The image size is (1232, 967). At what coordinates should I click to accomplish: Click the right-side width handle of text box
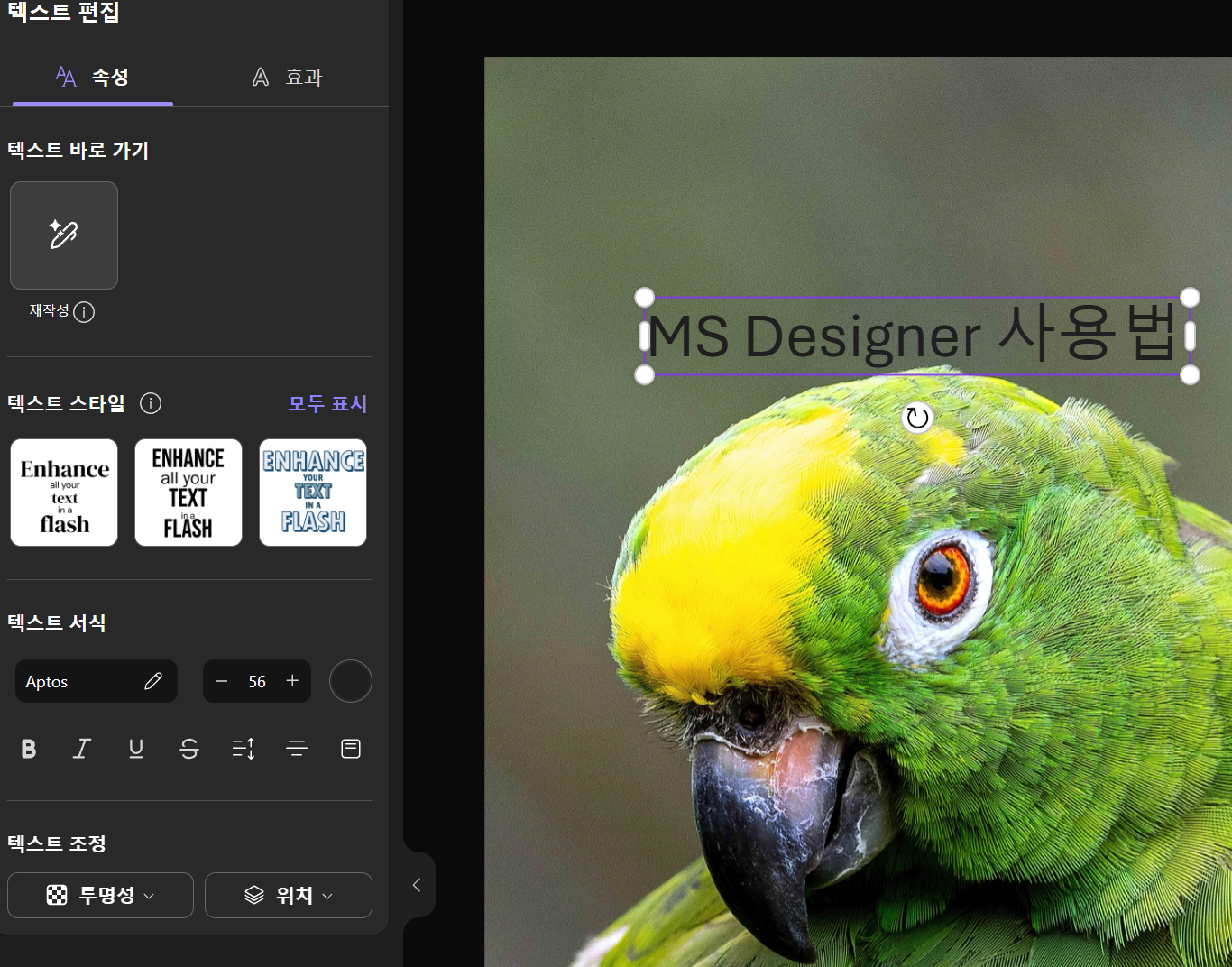click(x=1190, y=336)
